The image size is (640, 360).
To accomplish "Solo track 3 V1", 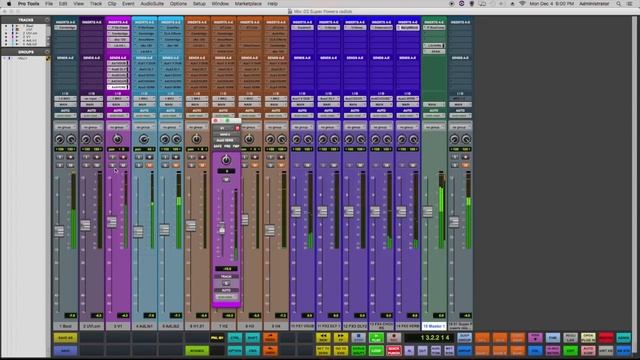I will pyautogui.click(x=112, y=165).
